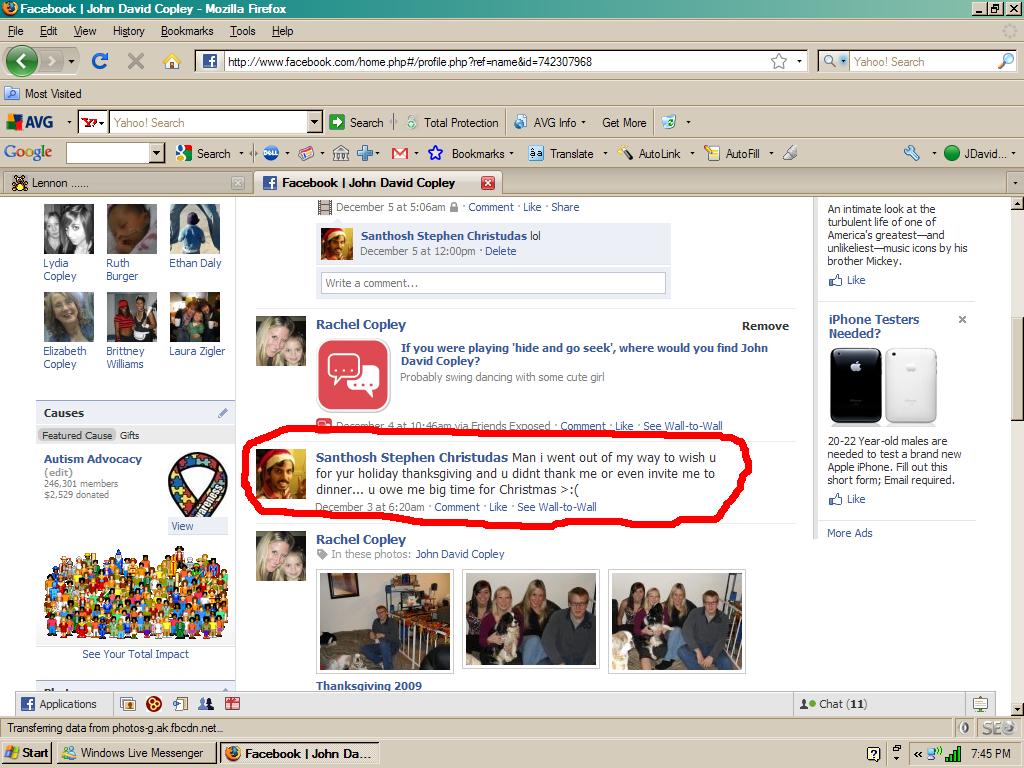
Task: Click Write a comment field
Action: click(493, 283)
